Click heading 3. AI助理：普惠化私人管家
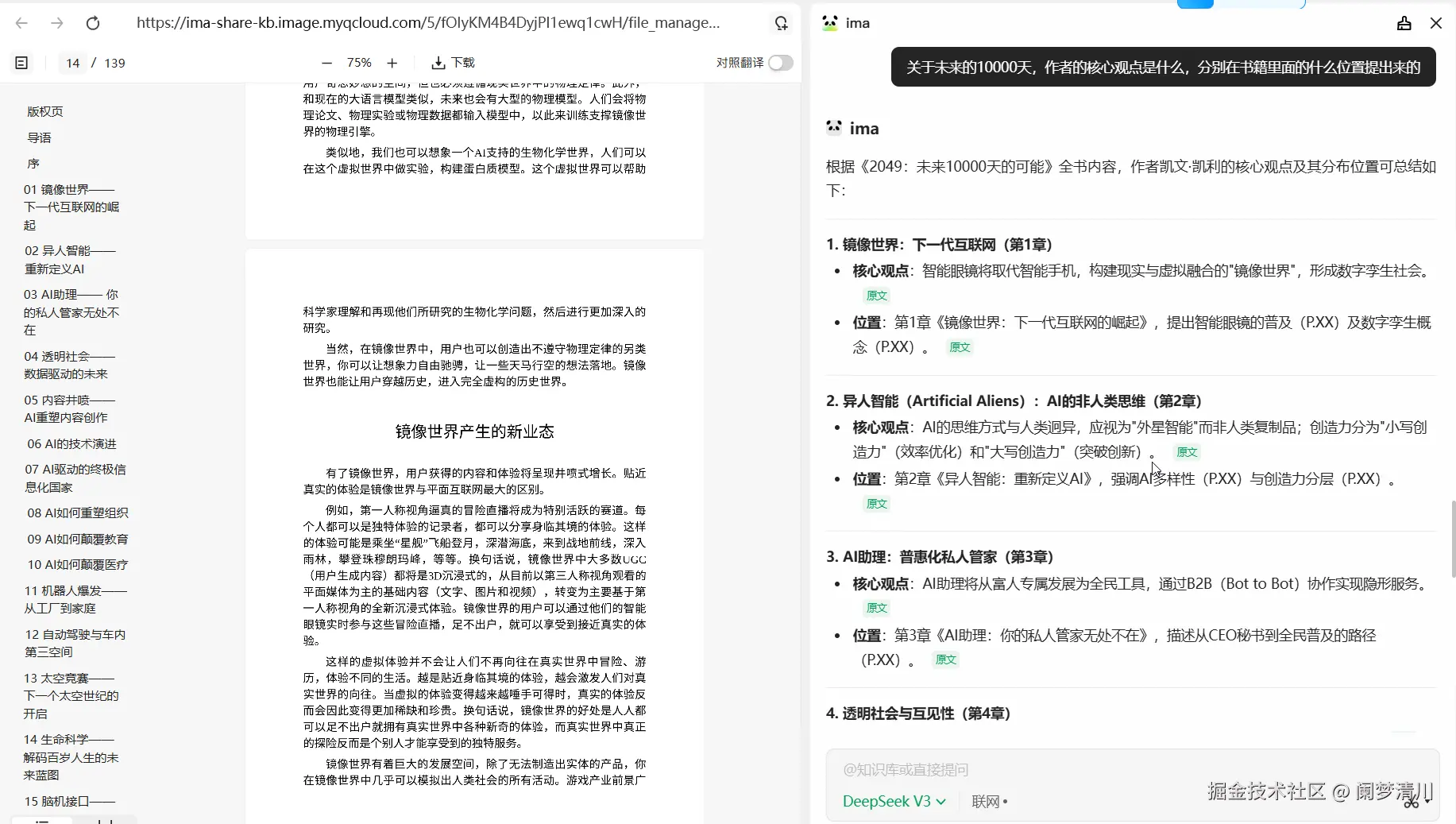 pos(940,557)
